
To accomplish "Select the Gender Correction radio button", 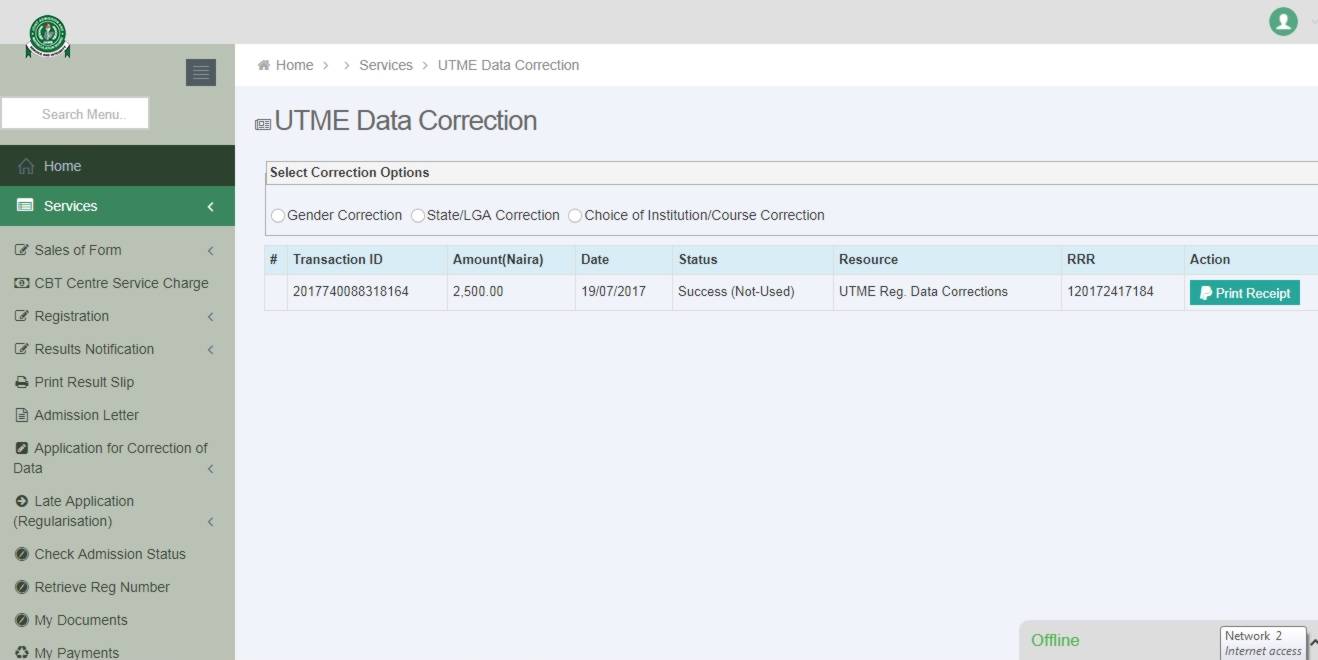I will [278, 216].
